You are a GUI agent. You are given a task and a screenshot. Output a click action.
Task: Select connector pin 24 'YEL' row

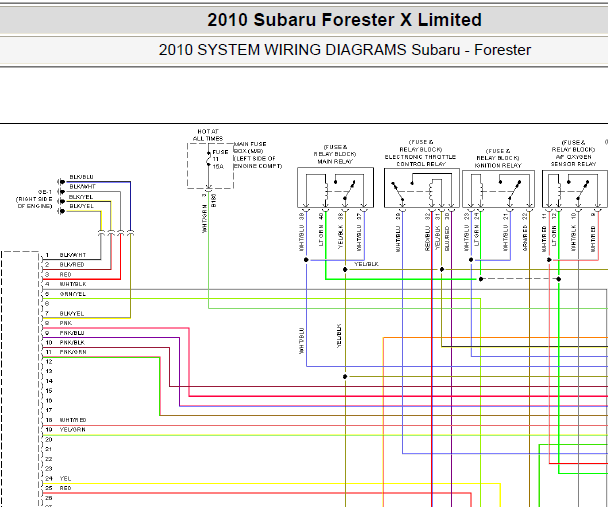point(58,478)
